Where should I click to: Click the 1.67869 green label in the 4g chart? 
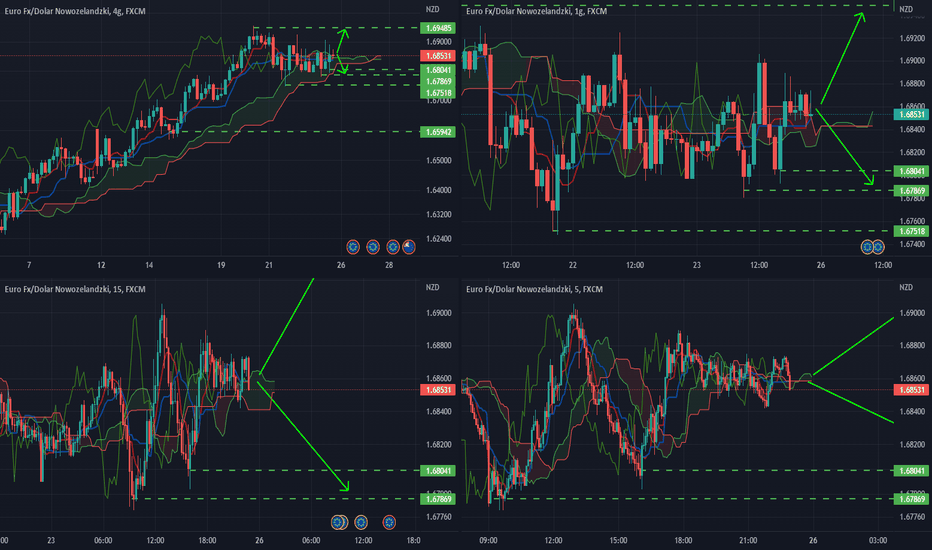438,81
